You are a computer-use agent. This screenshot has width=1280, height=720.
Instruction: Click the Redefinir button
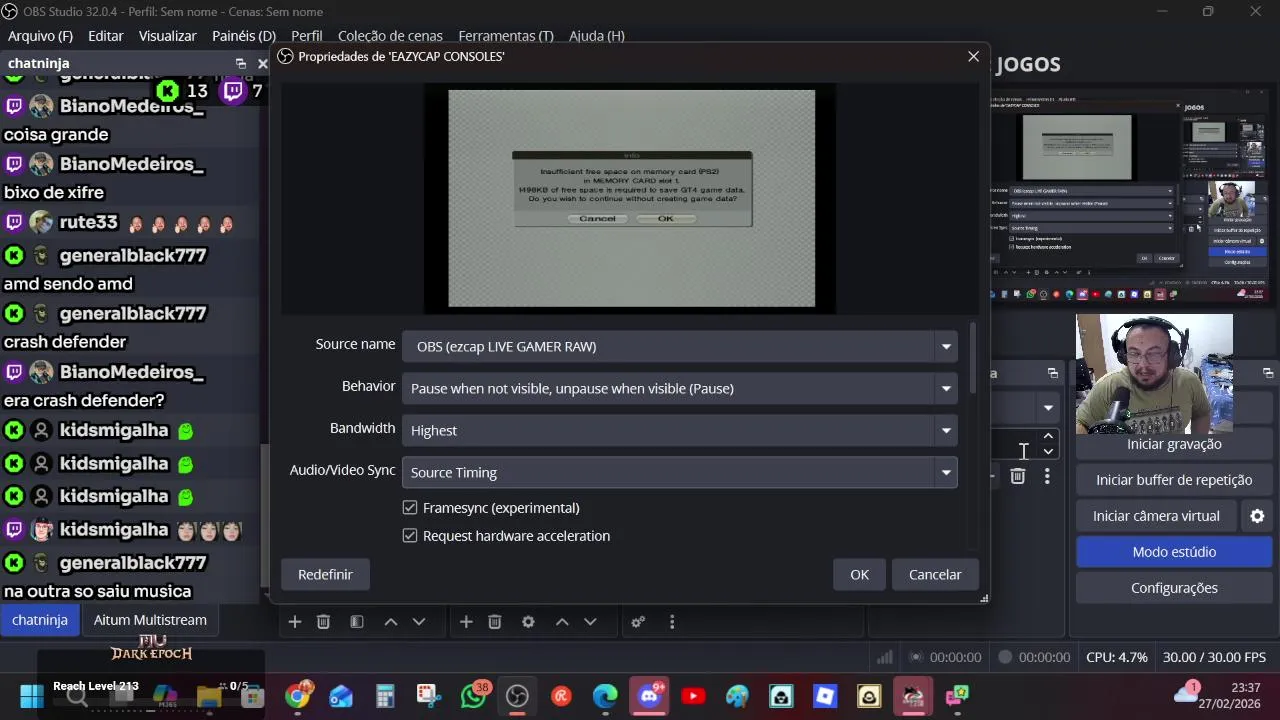pos(325,575)
